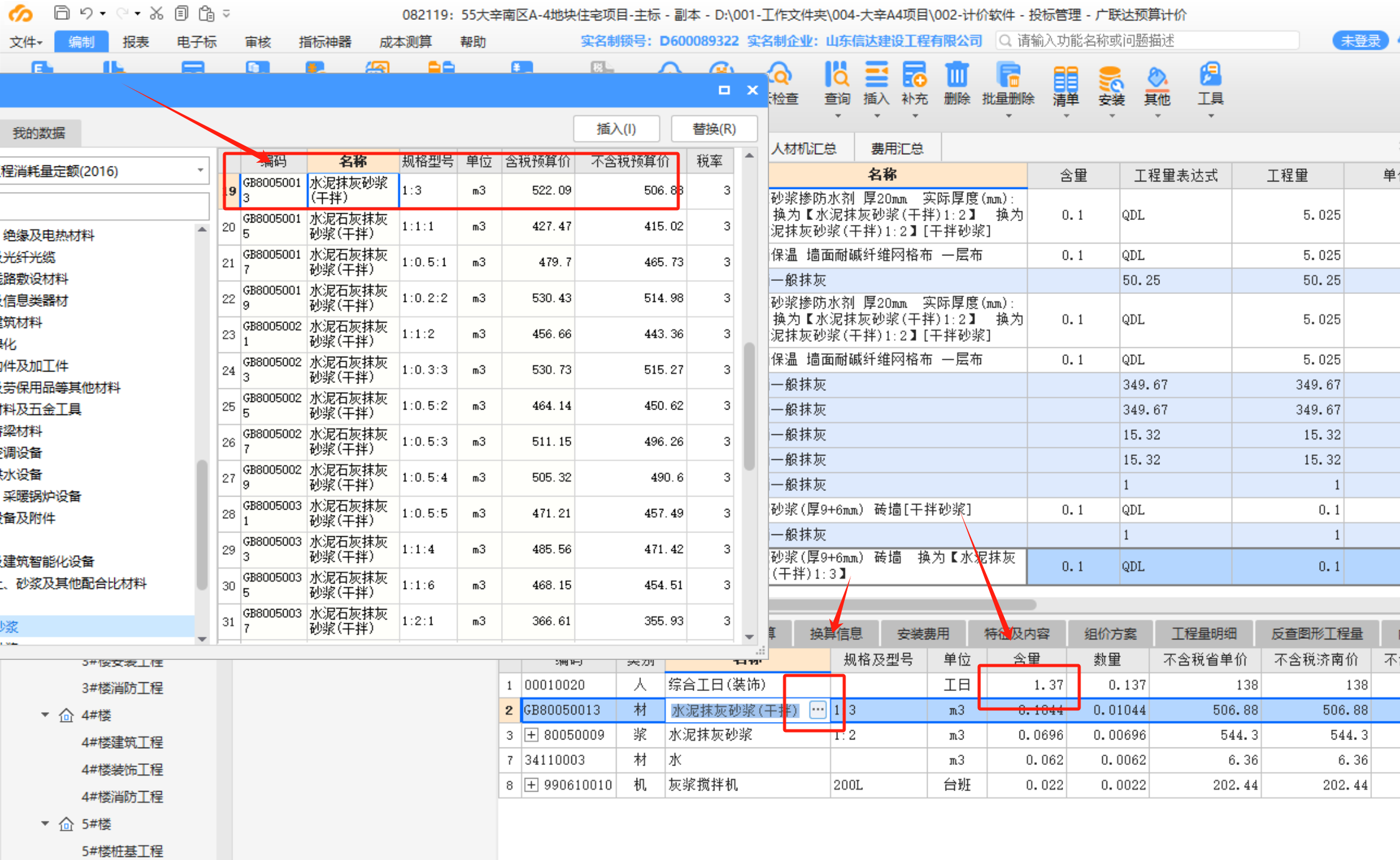1400x860 pixels.
Task: Expand row 990610010 灰浆搅拌机 plus box
Action: pos(531,785)
